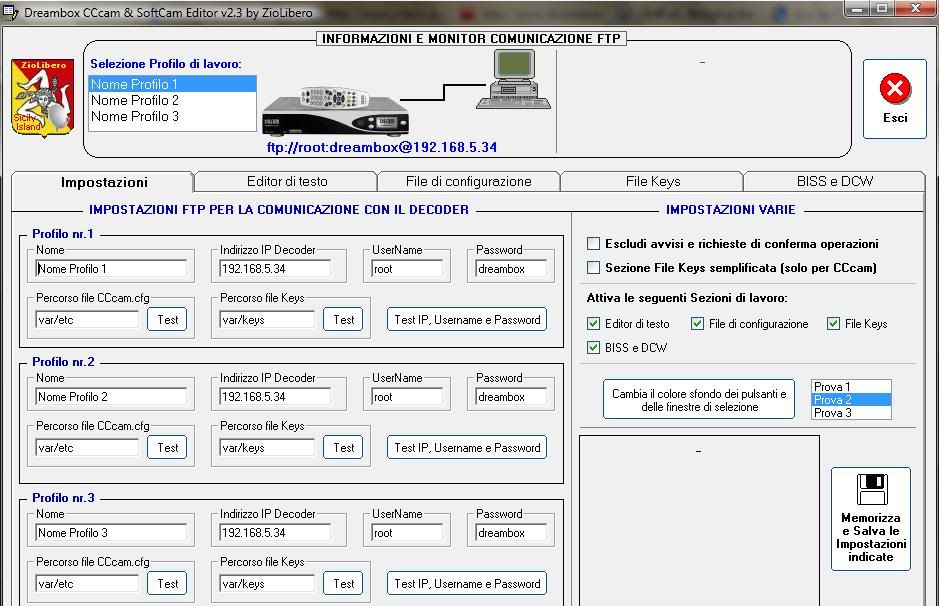Test Keys path for Profilo nr.1

pyautogui.click(x=344, y=320)
